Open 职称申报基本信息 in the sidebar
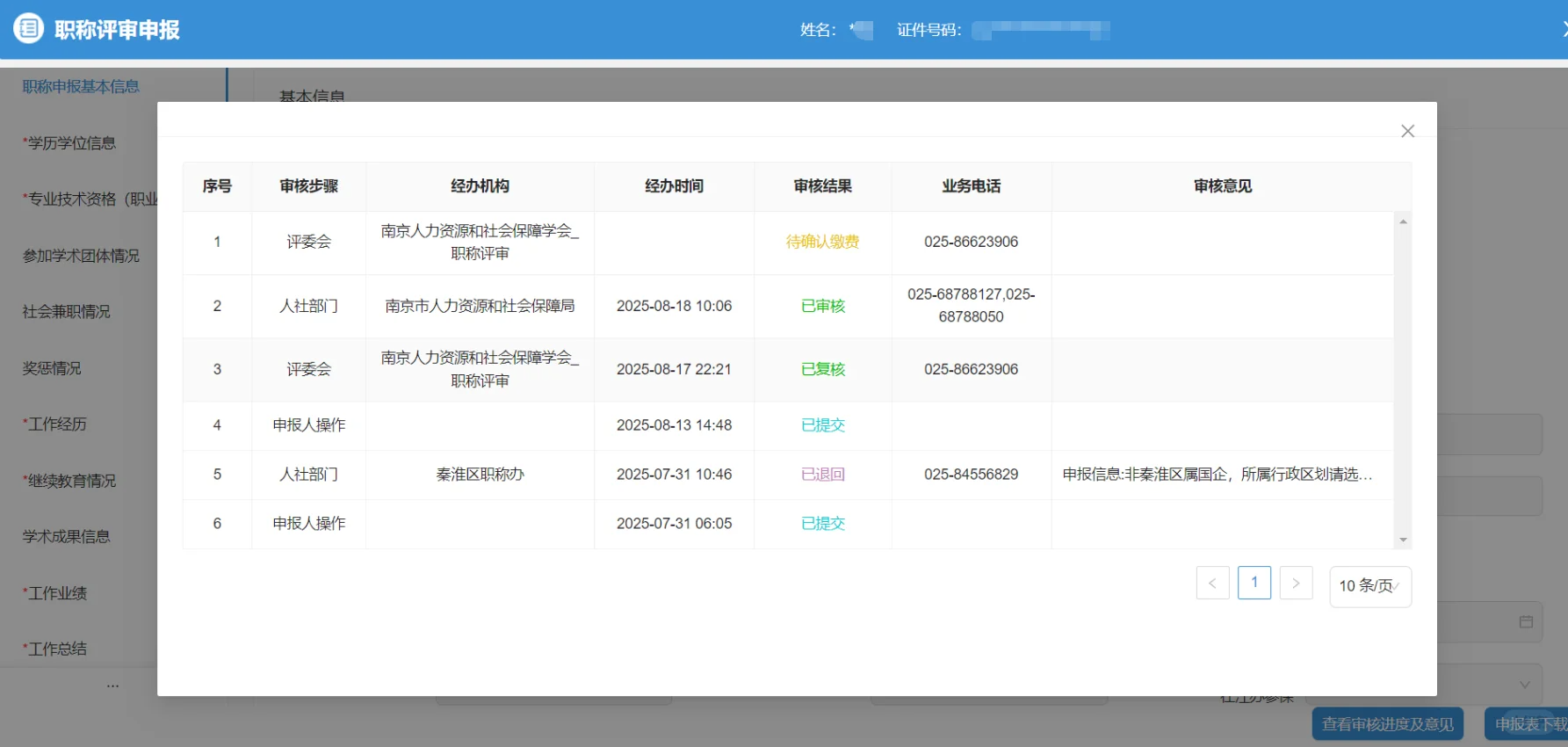 (81, 86)
